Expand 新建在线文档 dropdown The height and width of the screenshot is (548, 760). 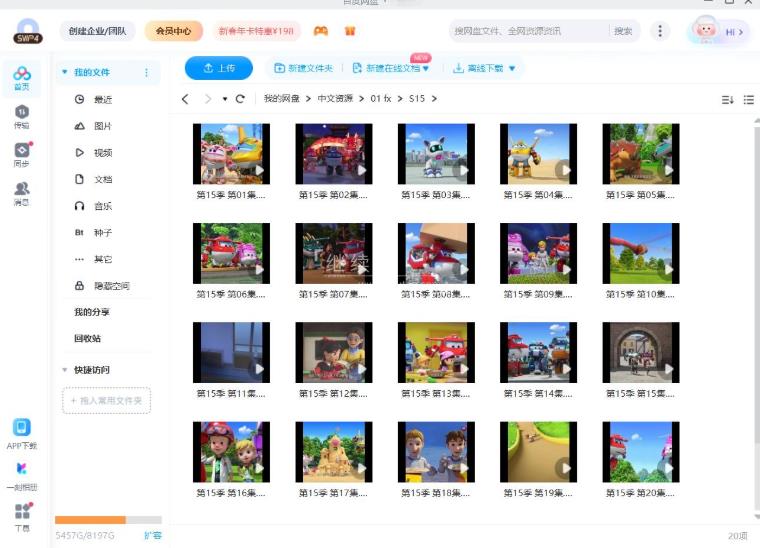(426, 68)
